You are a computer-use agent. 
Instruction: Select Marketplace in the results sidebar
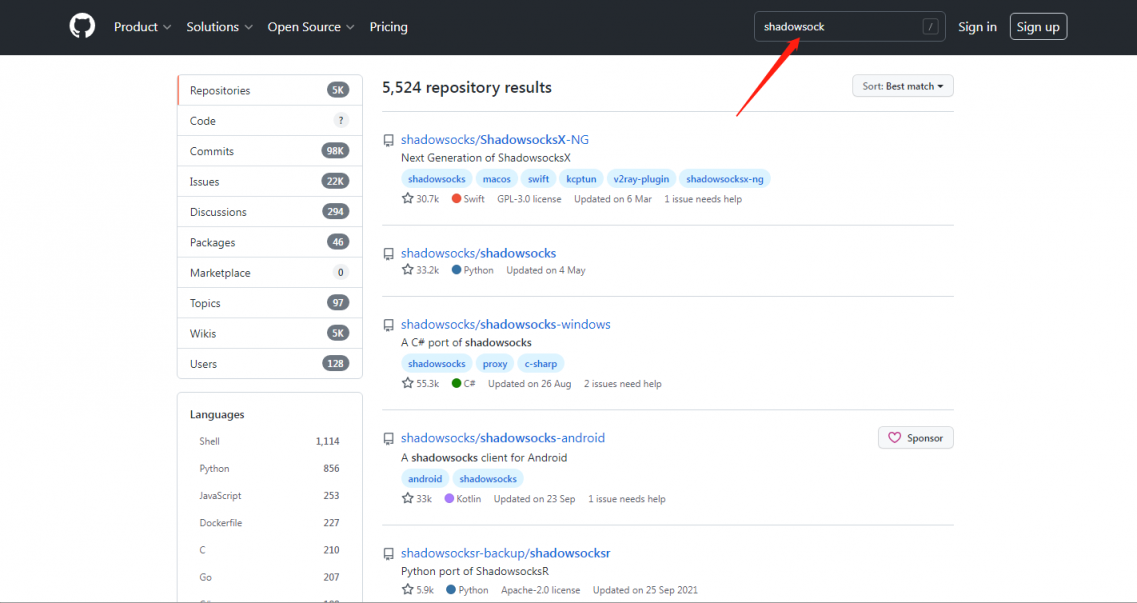coord(270,273)
